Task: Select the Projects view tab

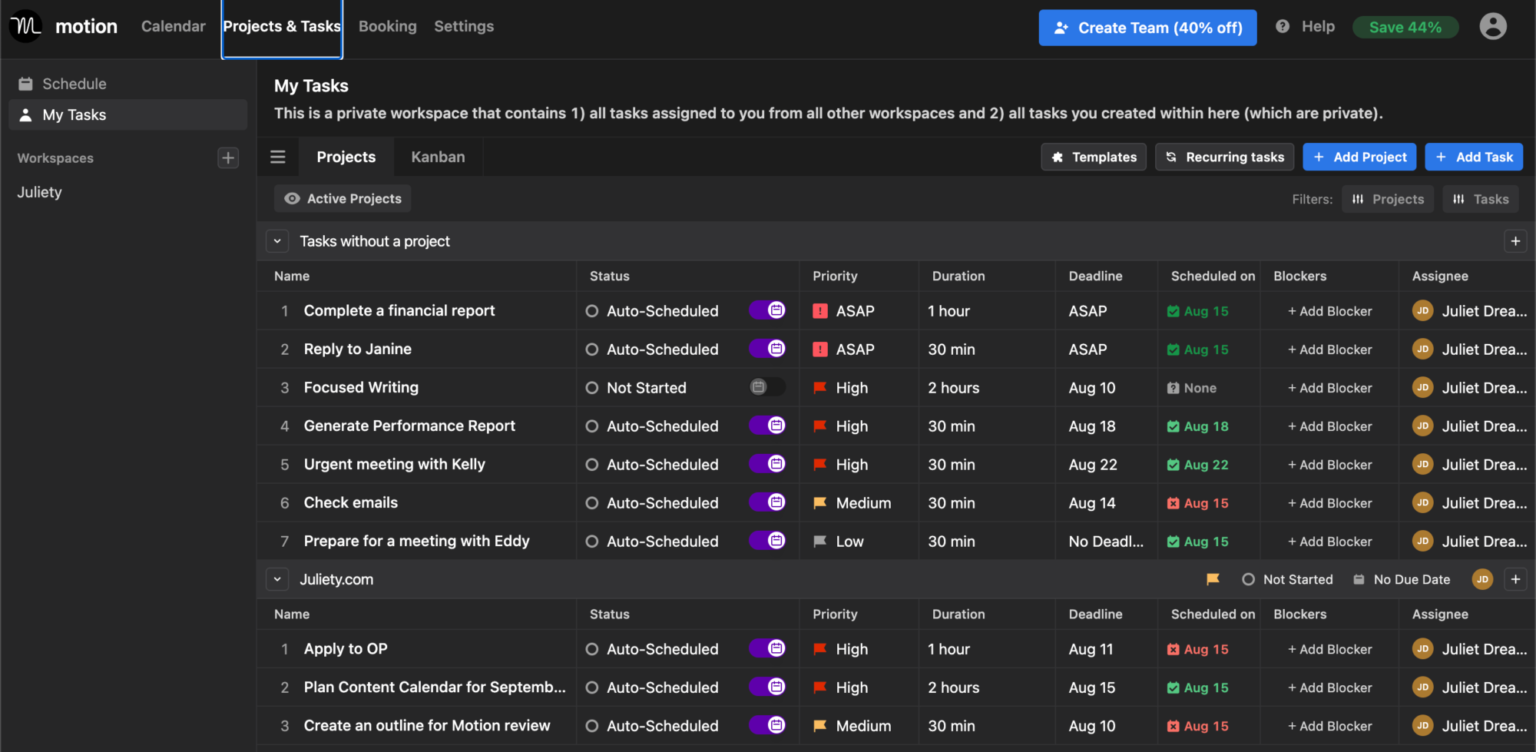Action: [346, 157]
